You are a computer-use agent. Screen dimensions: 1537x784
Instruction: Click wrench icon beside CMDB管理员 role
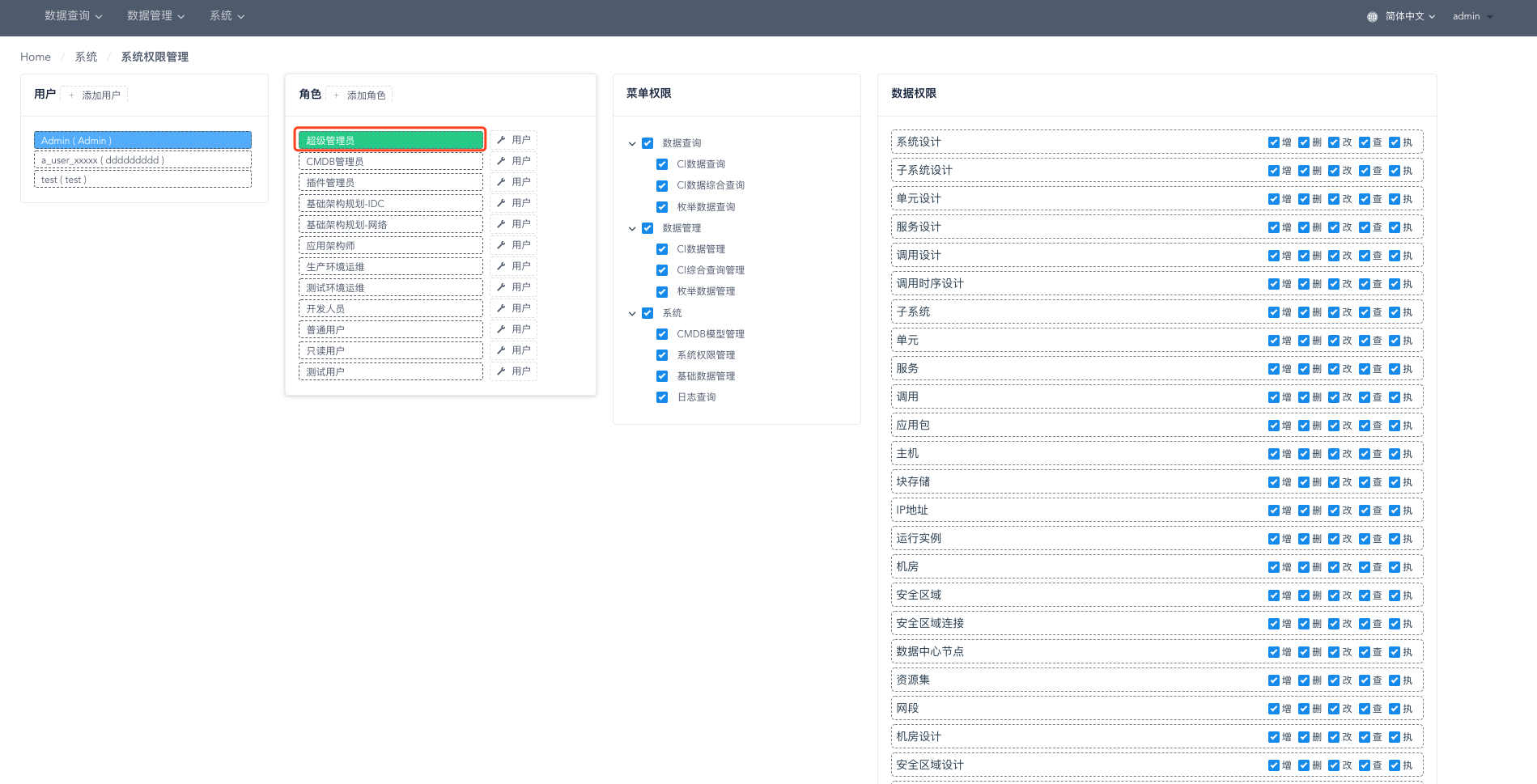click(x=501, y=161)
